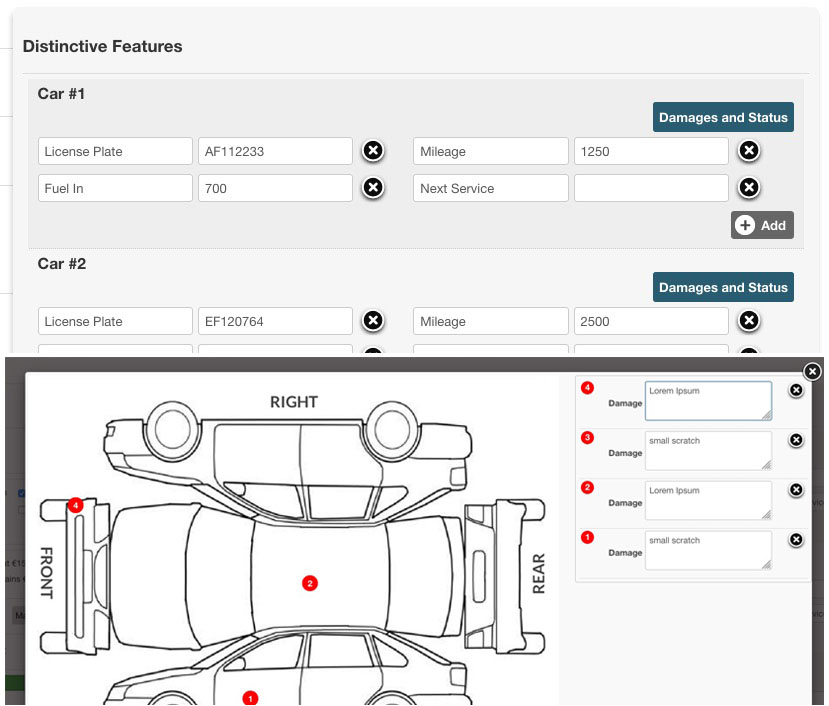Delete the Car #2 mileage 2500 row
829x706 pixels.
tap(748, 321)
